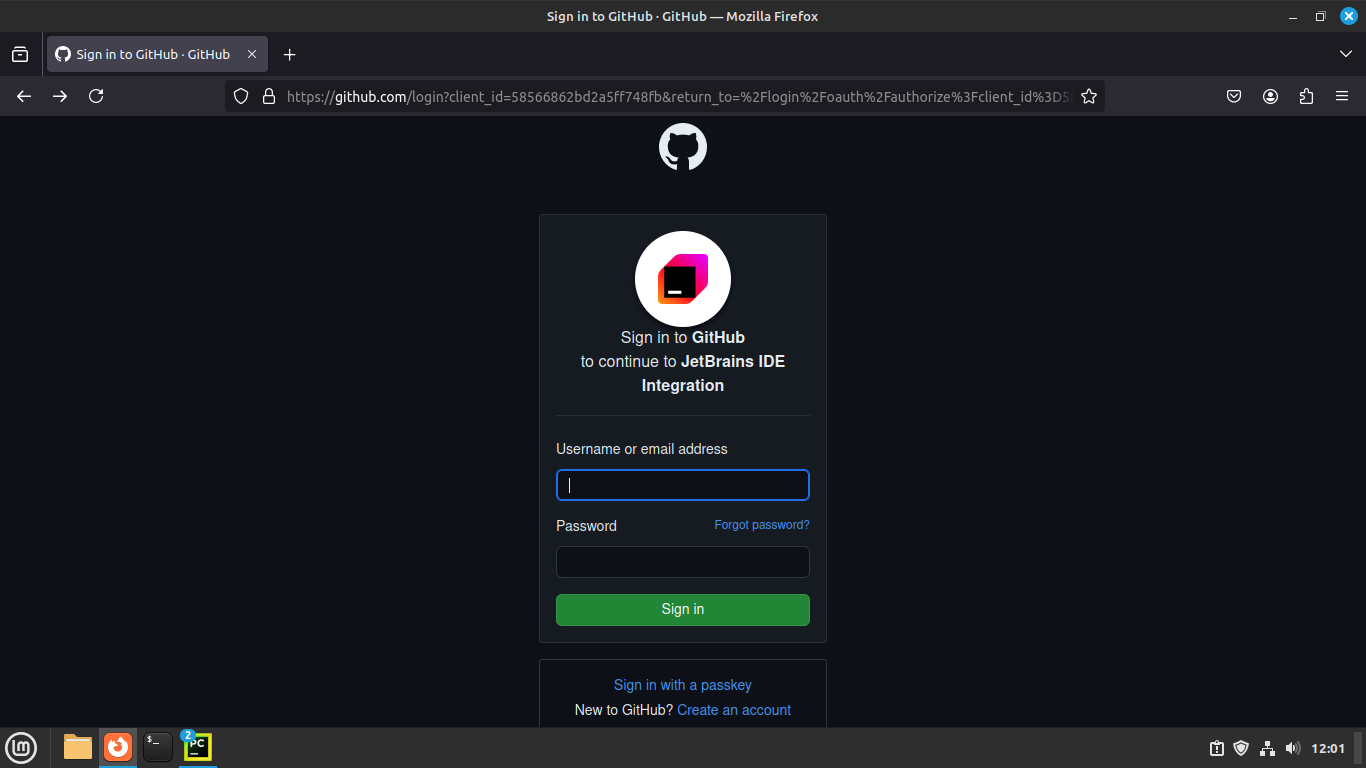
Task: Close the Sign in to GitHub tab
Action: point(252,54)
